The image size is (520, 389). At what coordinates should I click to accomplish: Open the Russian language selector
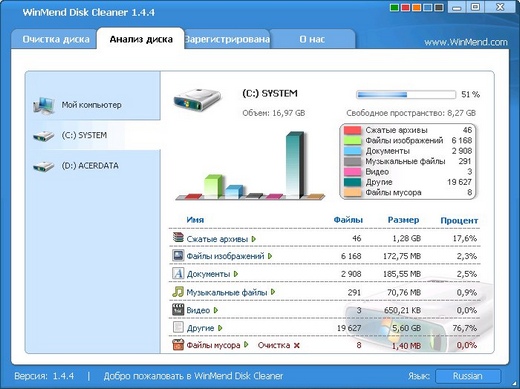click(x=468, y=376)
